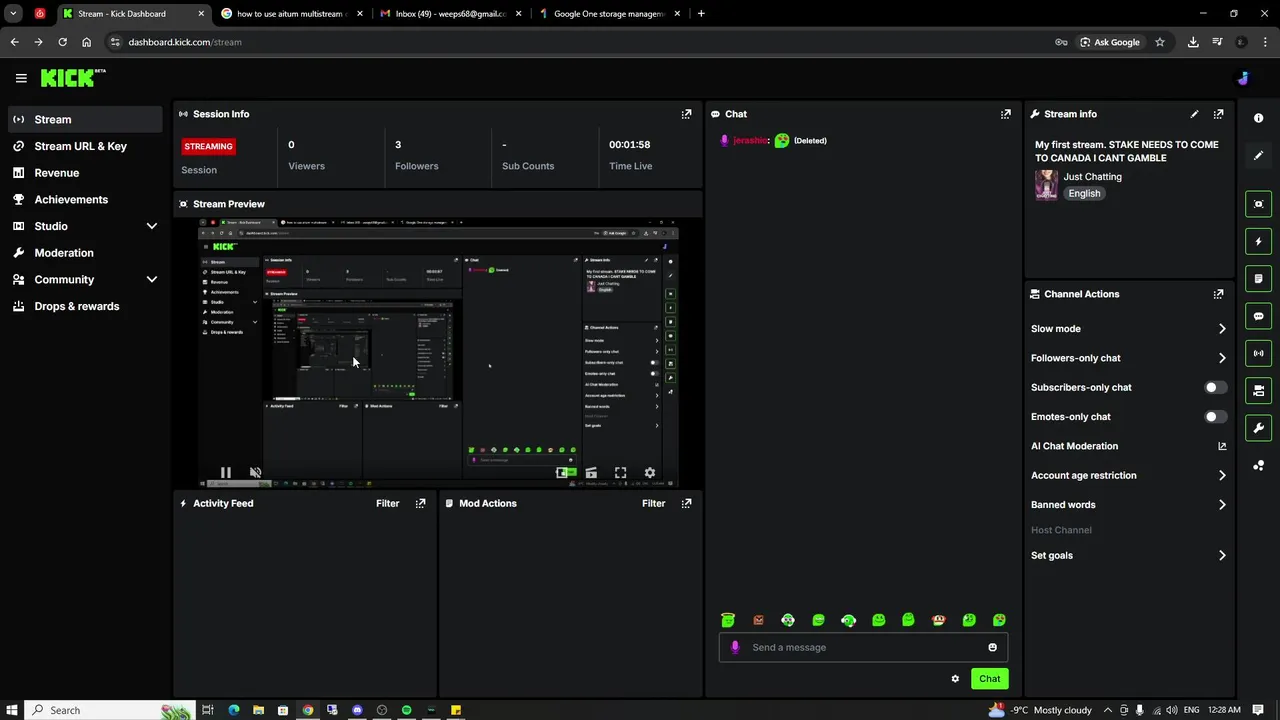
Task: Toggle the broadcast signal widget in right sidebar
Action: coord(1259,353)
